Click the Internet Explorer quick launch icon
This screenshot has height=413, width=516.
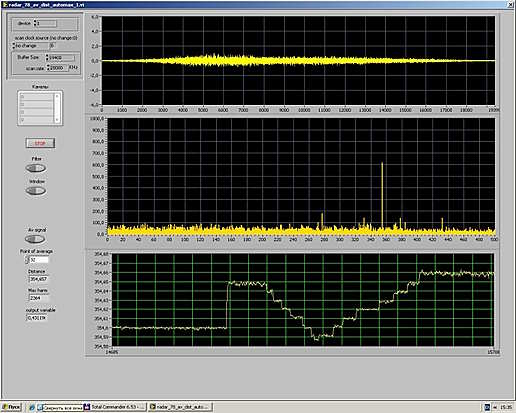click(x=32, y=407)
